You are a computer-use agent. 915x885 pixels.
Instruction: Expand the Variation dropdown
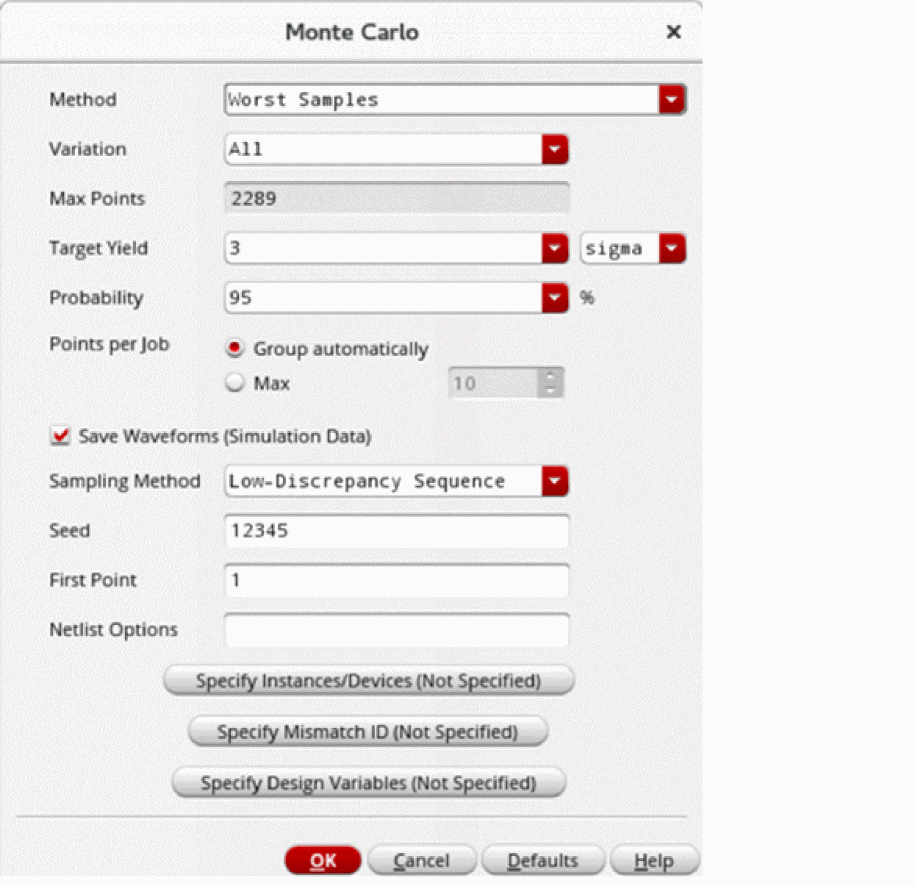(x=555, y=149)
